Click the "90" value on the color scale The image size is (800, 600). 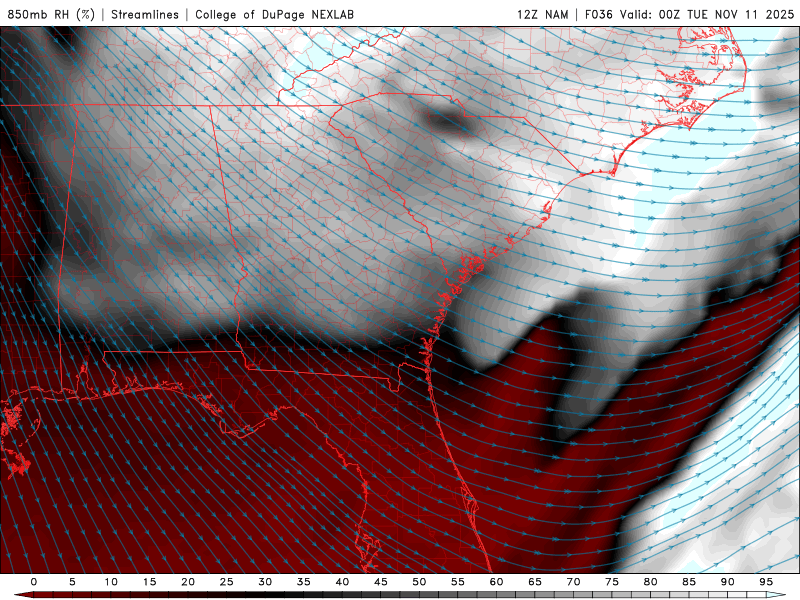pyautogui.click(x=727, y=582)
